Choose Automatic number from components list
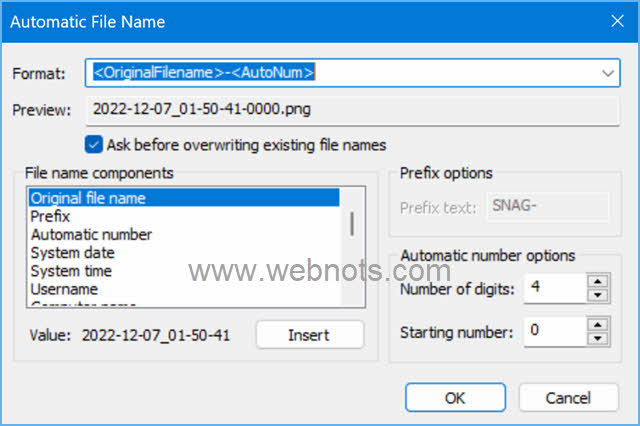This screenshot has width=640, height=426. click(x=91, y=234)
